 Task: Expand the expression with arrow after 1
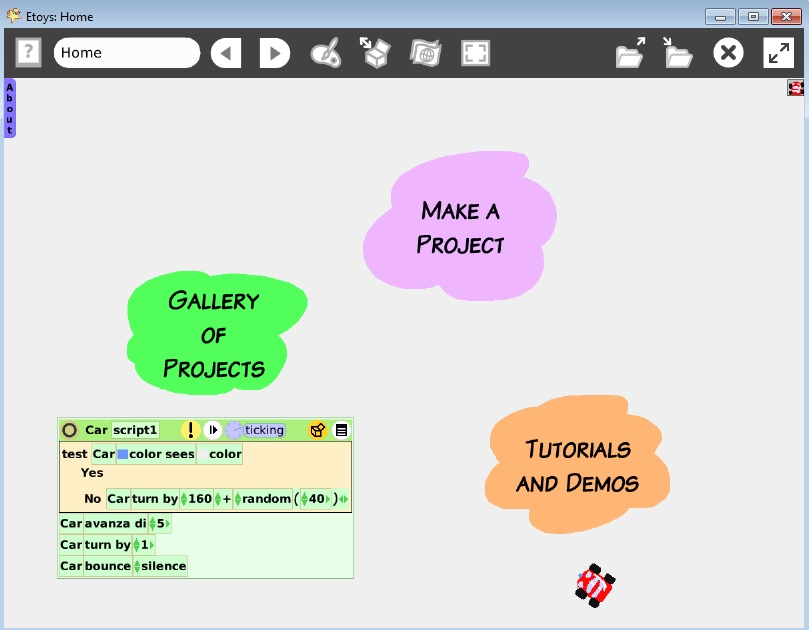pos(151,545)
